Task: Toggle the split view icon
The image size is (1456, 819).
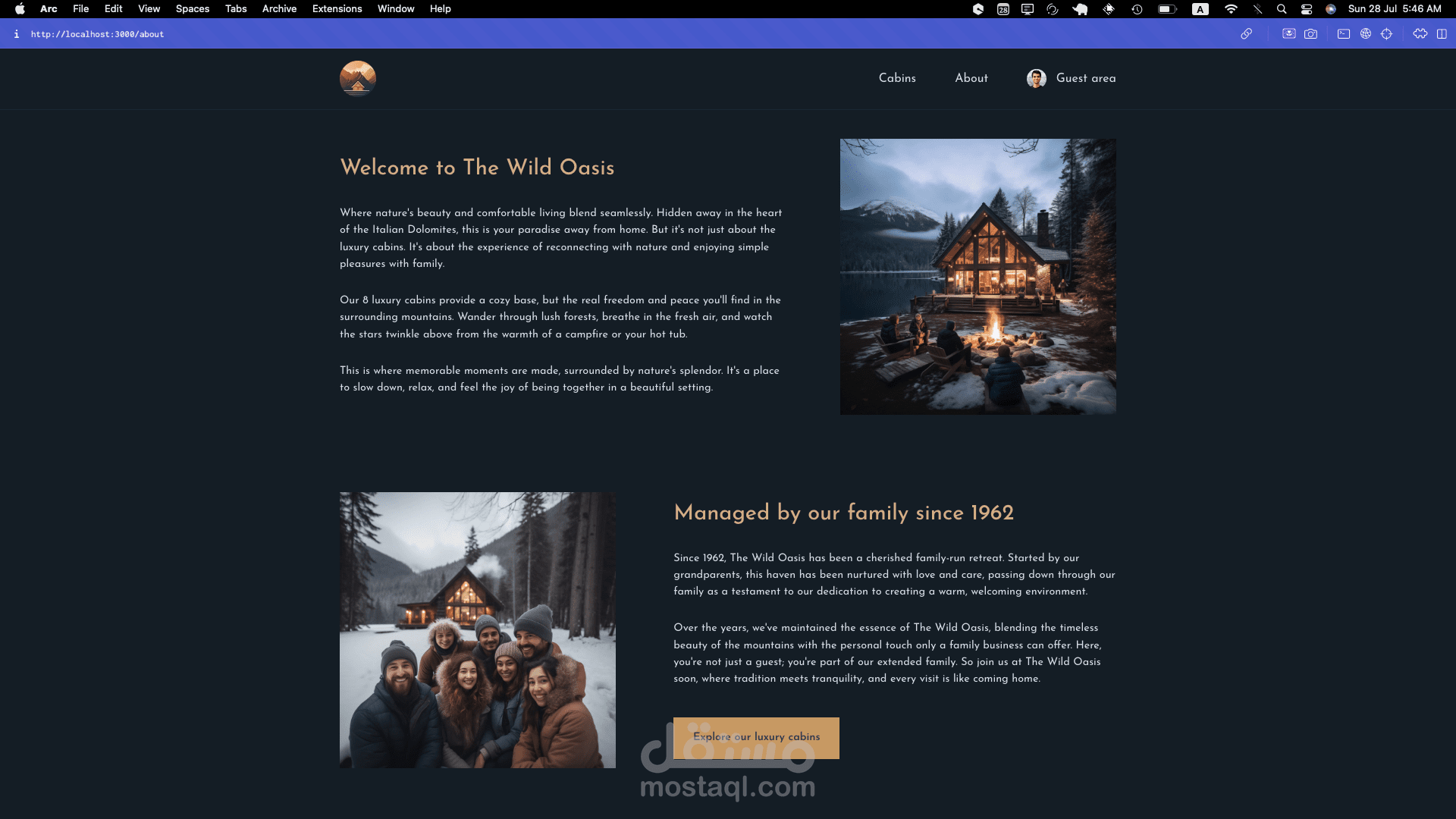Action: tap(1442, 34)
